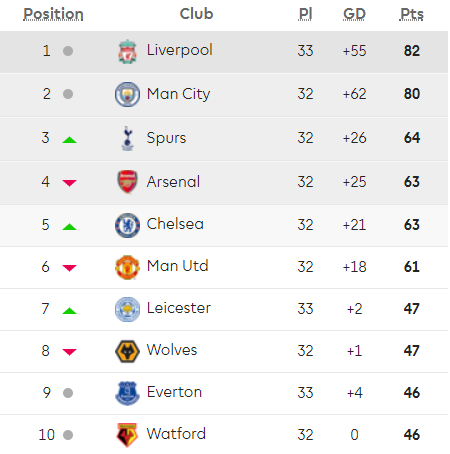
Task: Expand Leicester's green up-arrow position indicator
Action: click(70, 311)
